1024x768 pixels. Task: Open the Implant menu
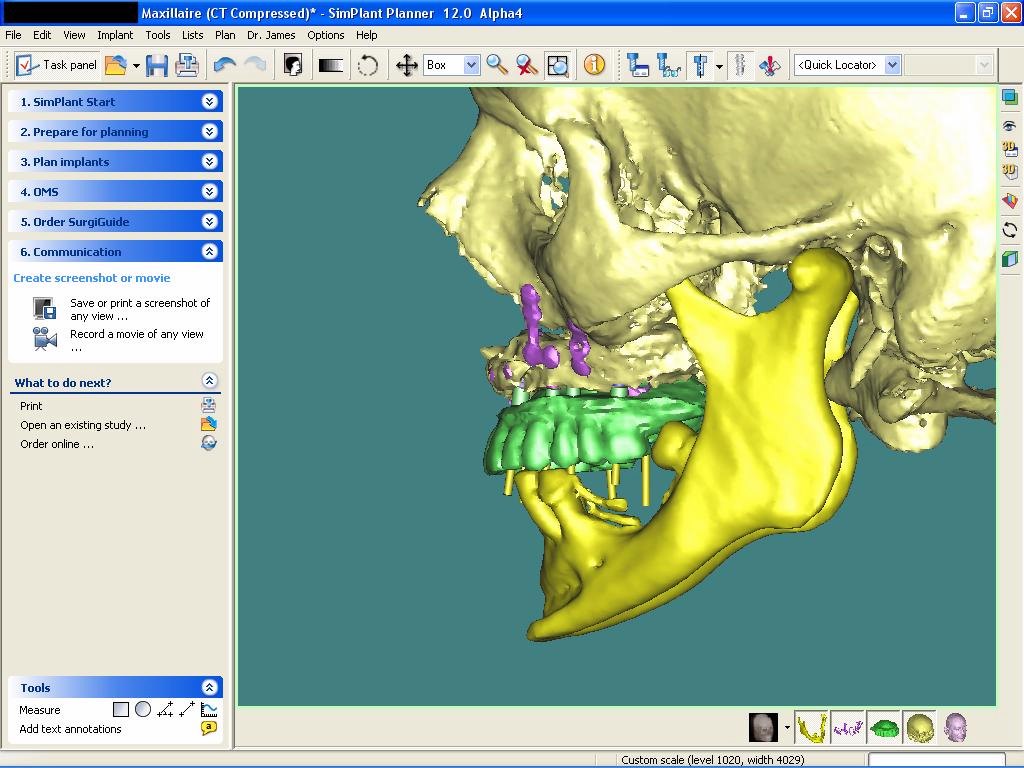point(115,35)
